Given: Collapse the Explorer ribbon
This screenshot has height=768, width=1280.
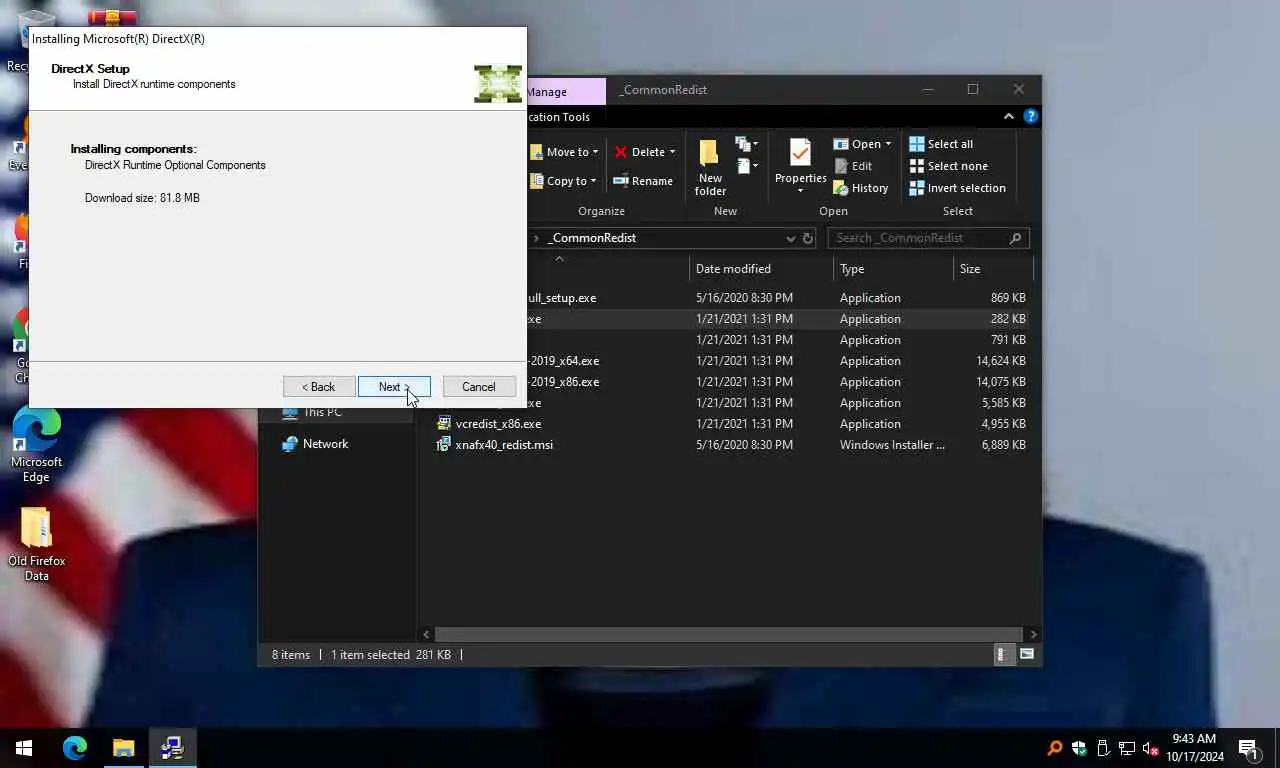Looking at the screenshot, I should click(1008, 117).
